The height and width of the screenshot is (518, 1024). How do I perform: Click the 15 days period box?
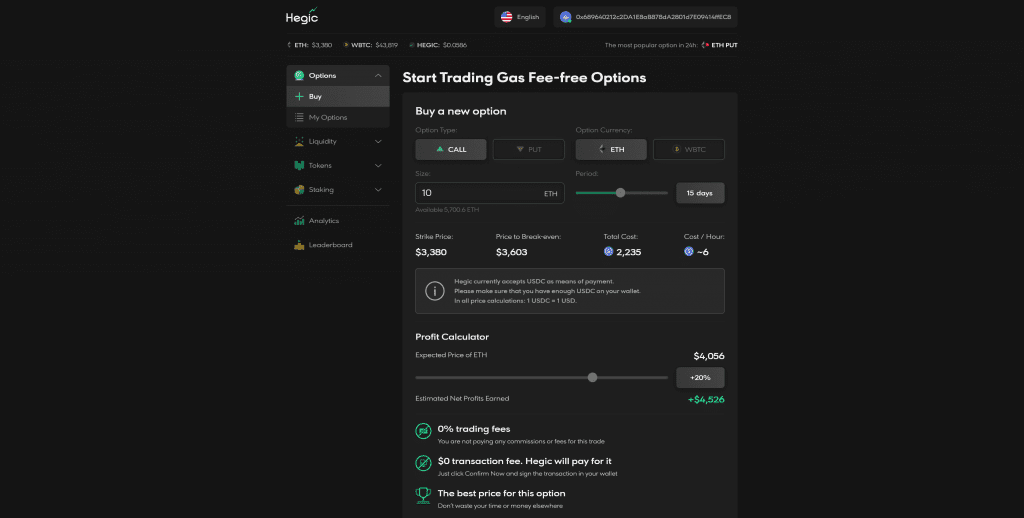700,193
